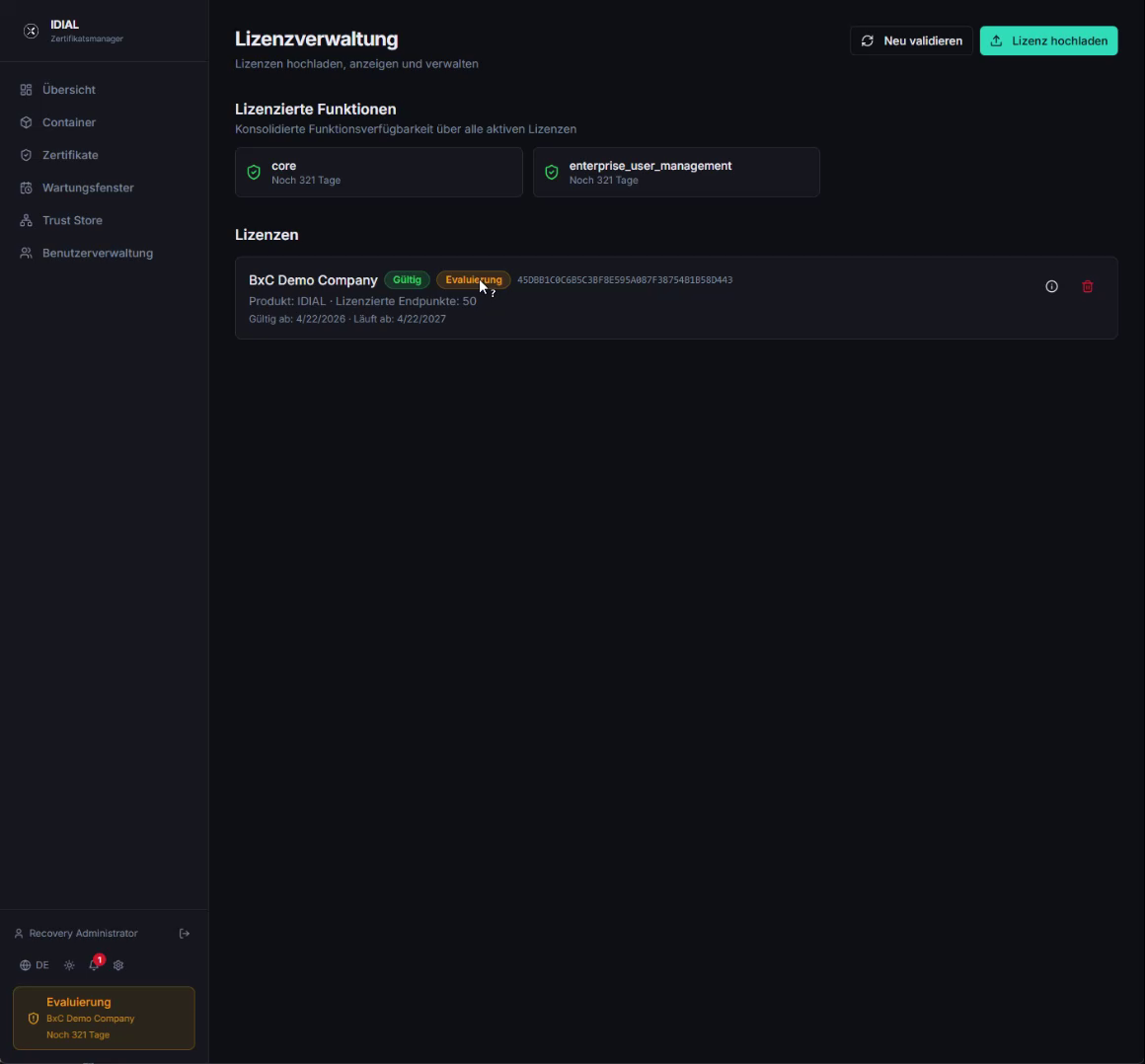Click the Evaluierung license banner in sidebar
This screenshot has width=1145, height=1064.
[x=104, y=1018]
